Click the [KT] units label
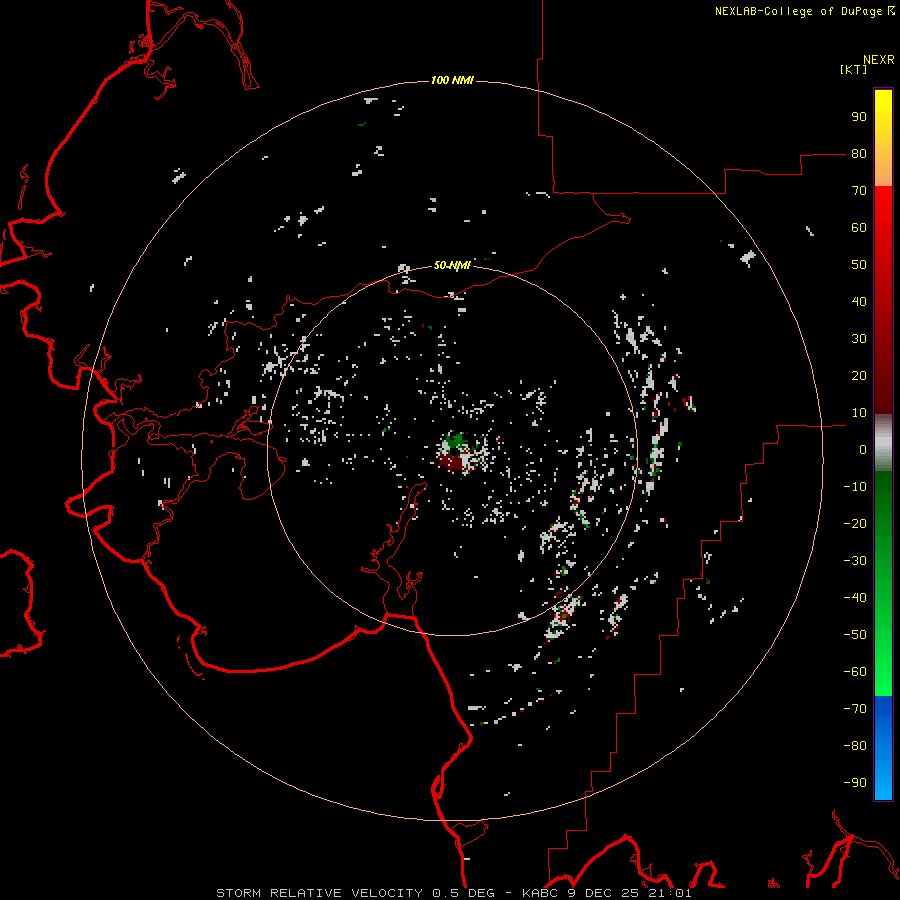This screenshot has height=900, width=900. tap(854, 69)
